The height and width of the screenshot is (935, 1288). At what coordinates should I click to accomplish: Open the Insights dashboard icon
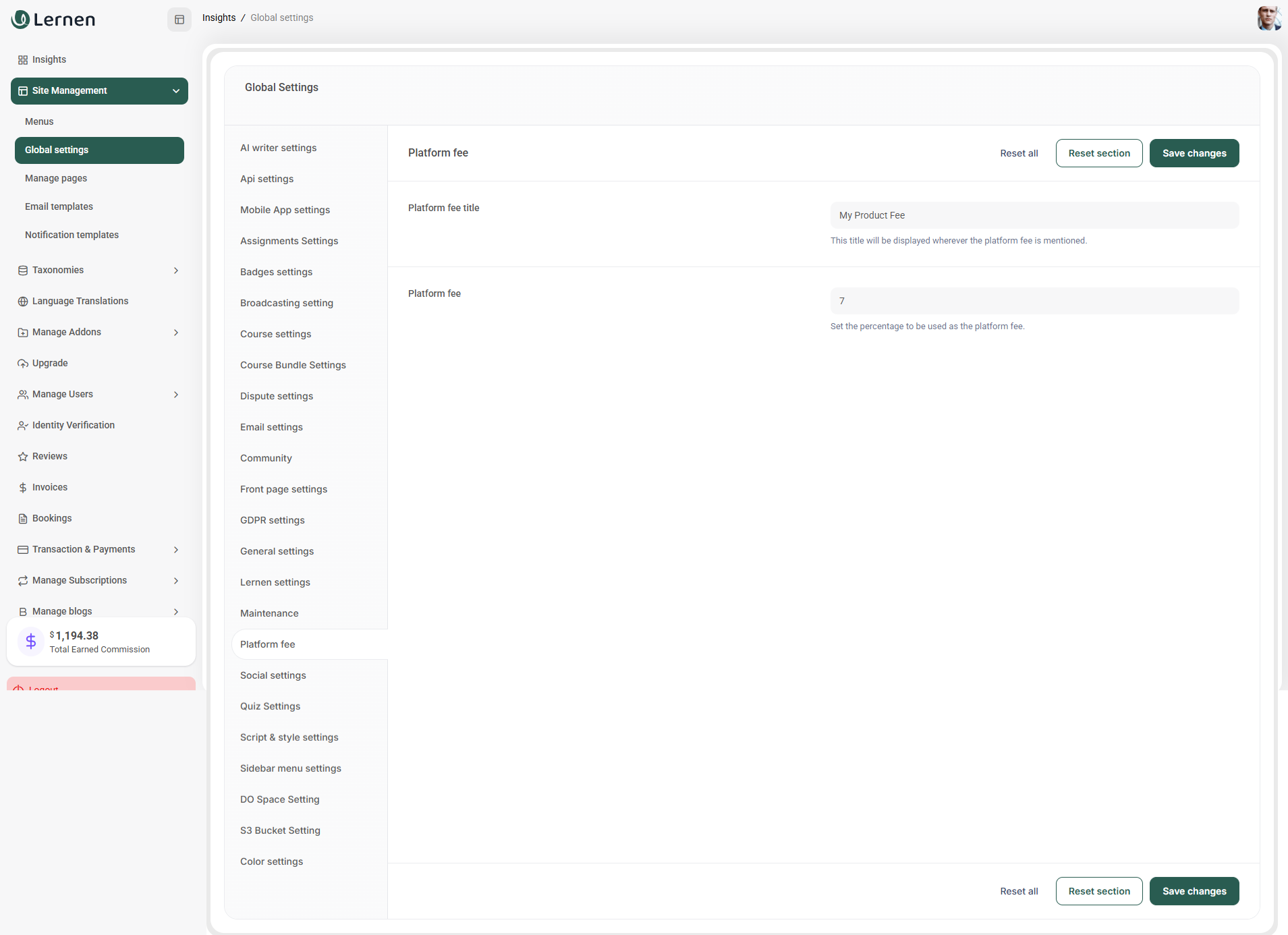(23, 60)
